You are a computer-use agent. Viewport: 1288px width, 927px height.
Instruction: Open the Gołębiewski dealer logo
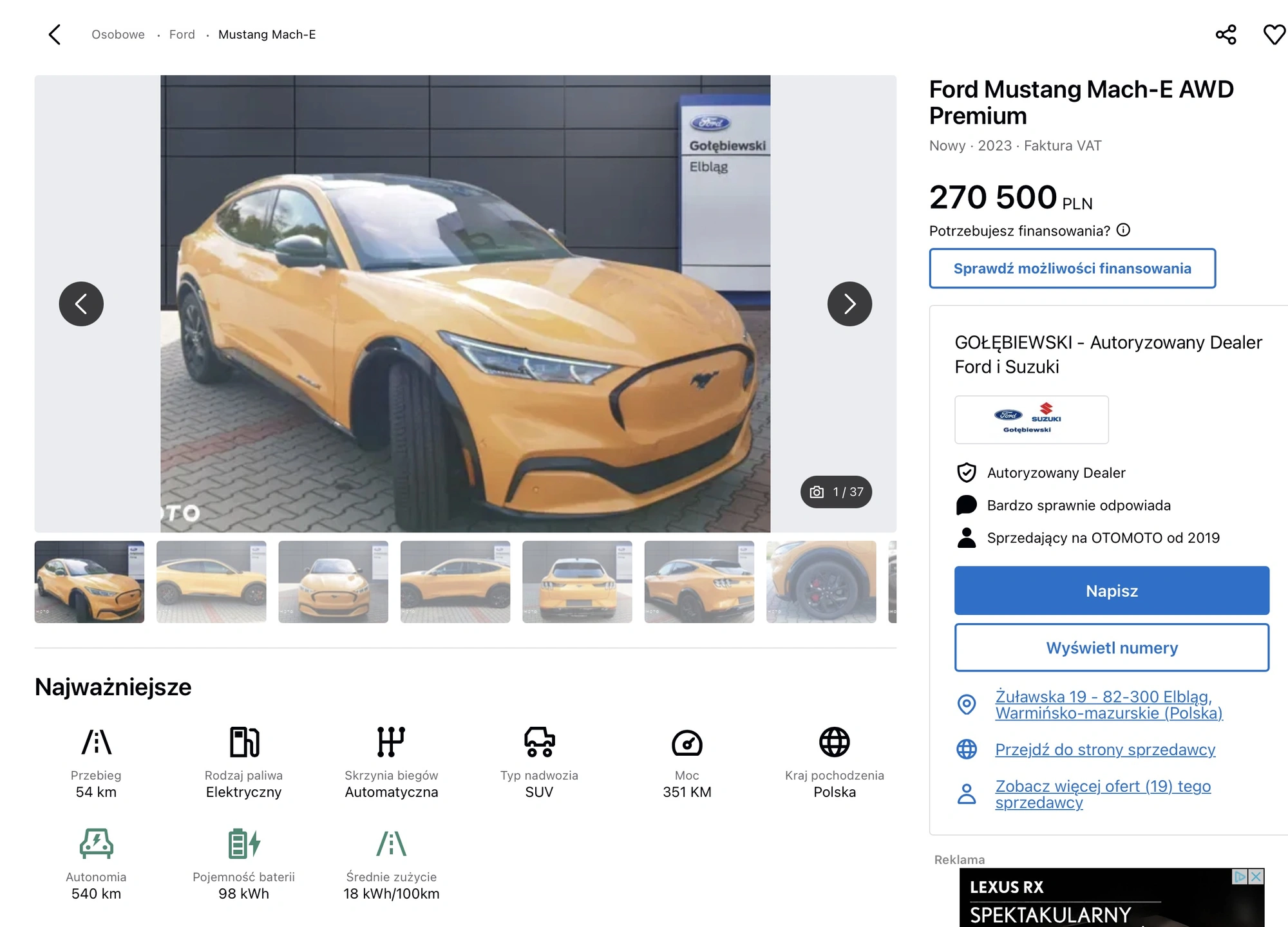1031,420
